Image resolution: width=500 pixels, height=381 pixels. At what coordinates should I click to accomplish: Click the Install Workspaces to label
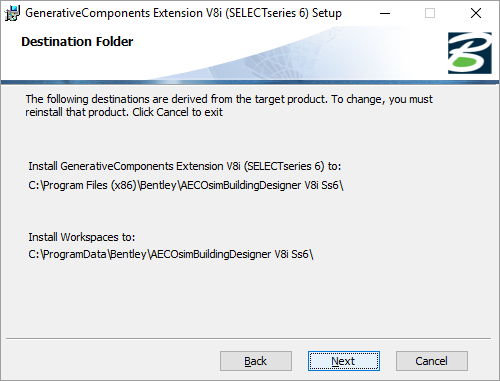point(82,237)
